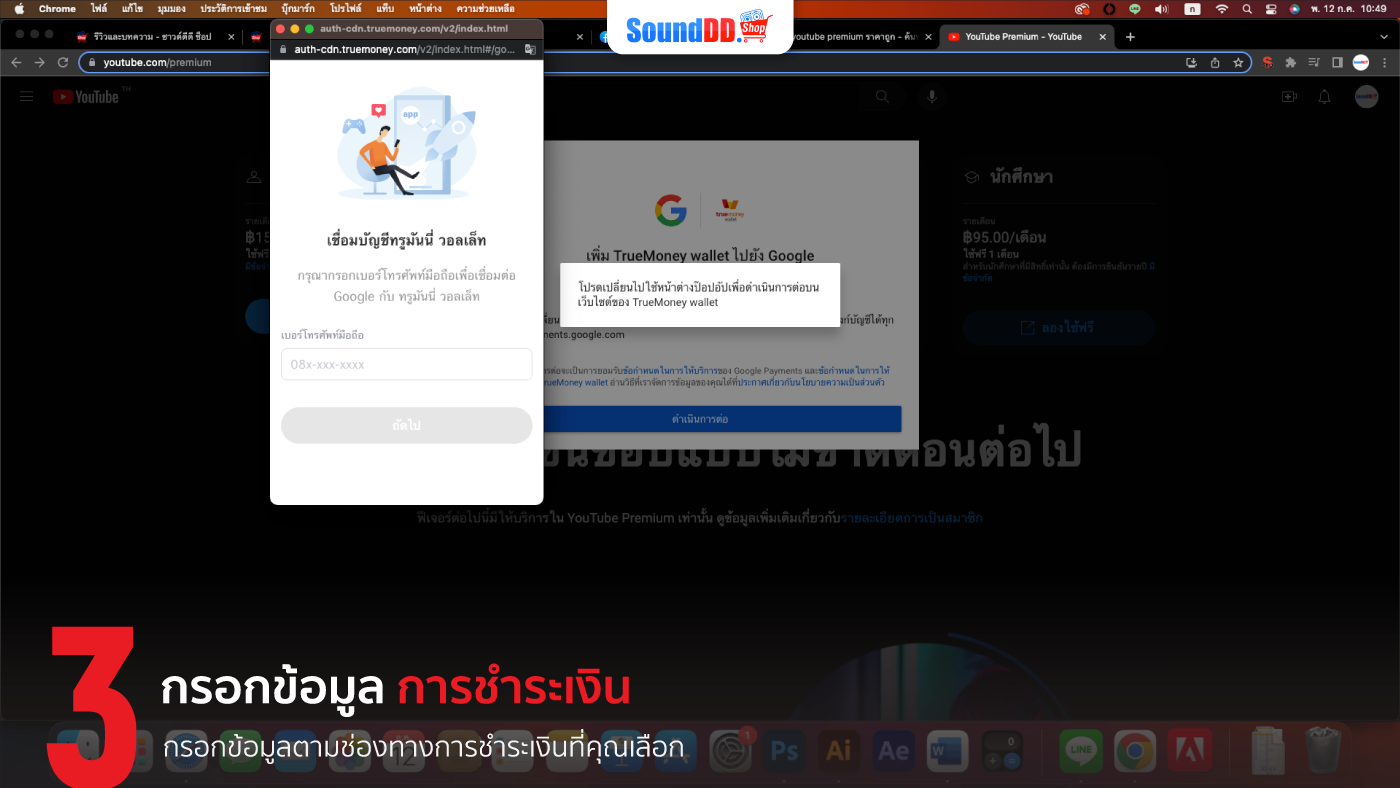
Task: Open the Chrome profile avatar
Action: pyautogui.click(x=1360, y=62)
